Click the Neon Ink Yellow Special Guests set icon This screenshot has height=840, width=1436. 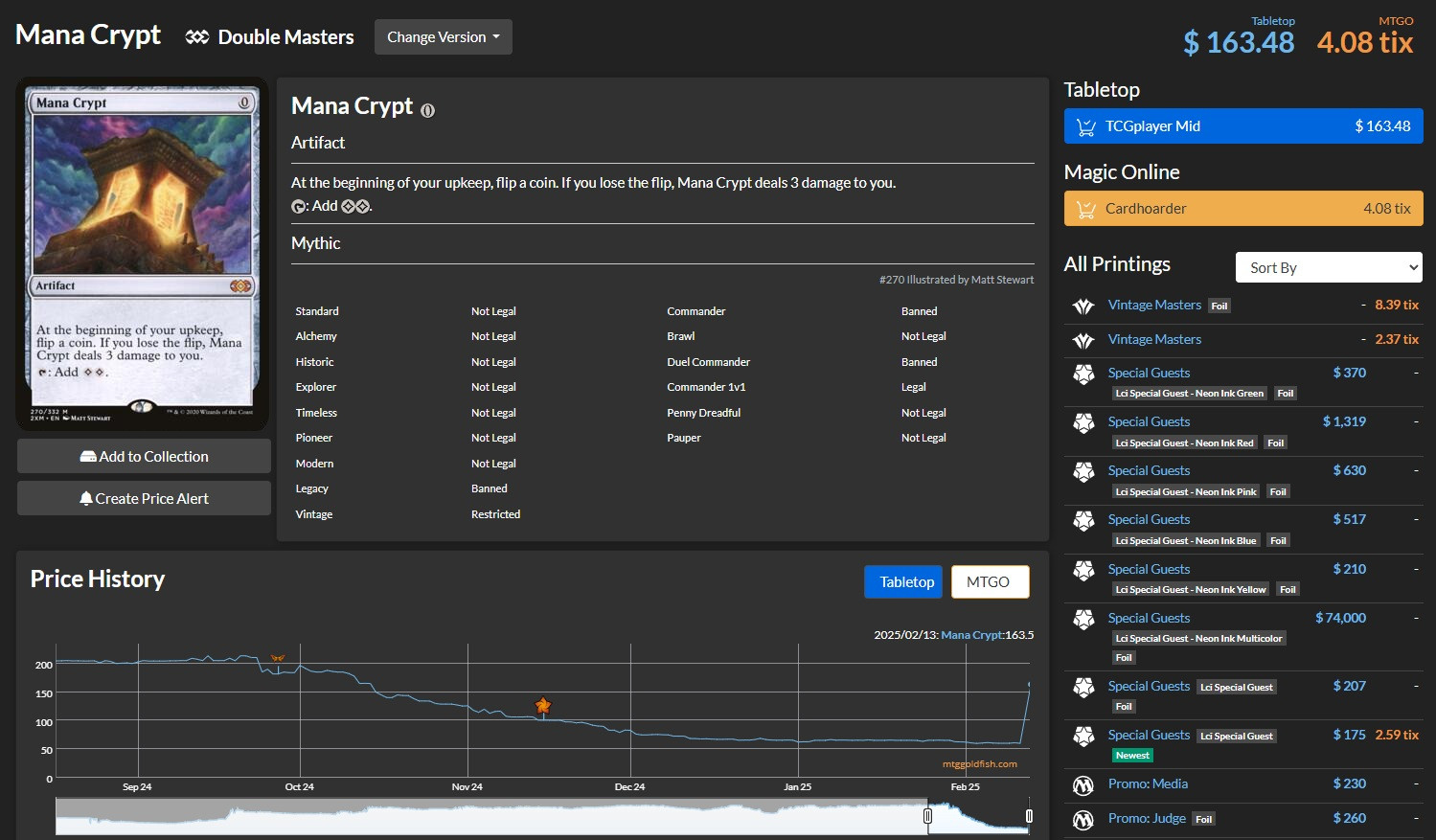tap(1083, 571)
